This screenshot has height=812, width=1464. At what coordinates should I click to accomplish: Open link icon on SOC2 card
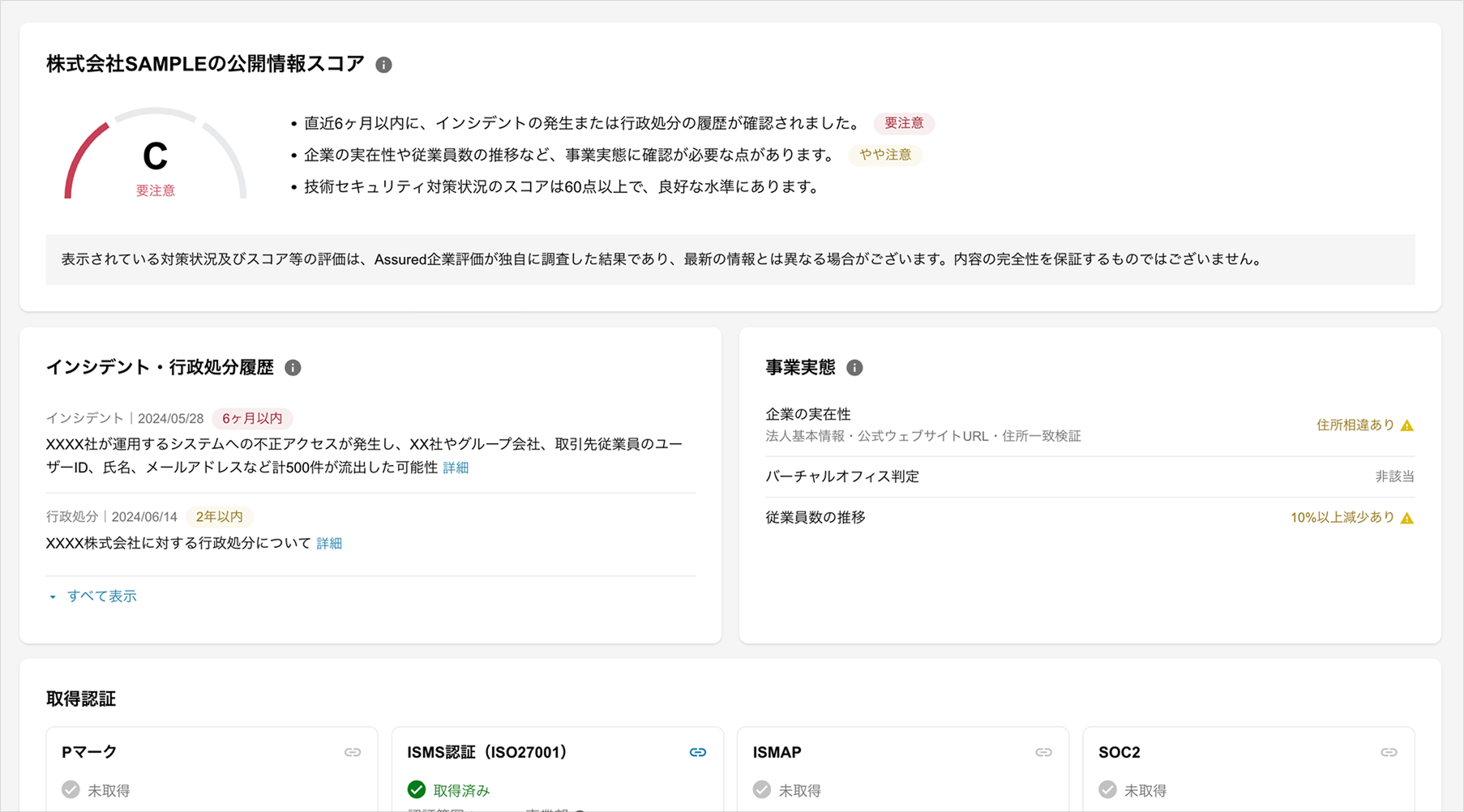click(1389, 752)
